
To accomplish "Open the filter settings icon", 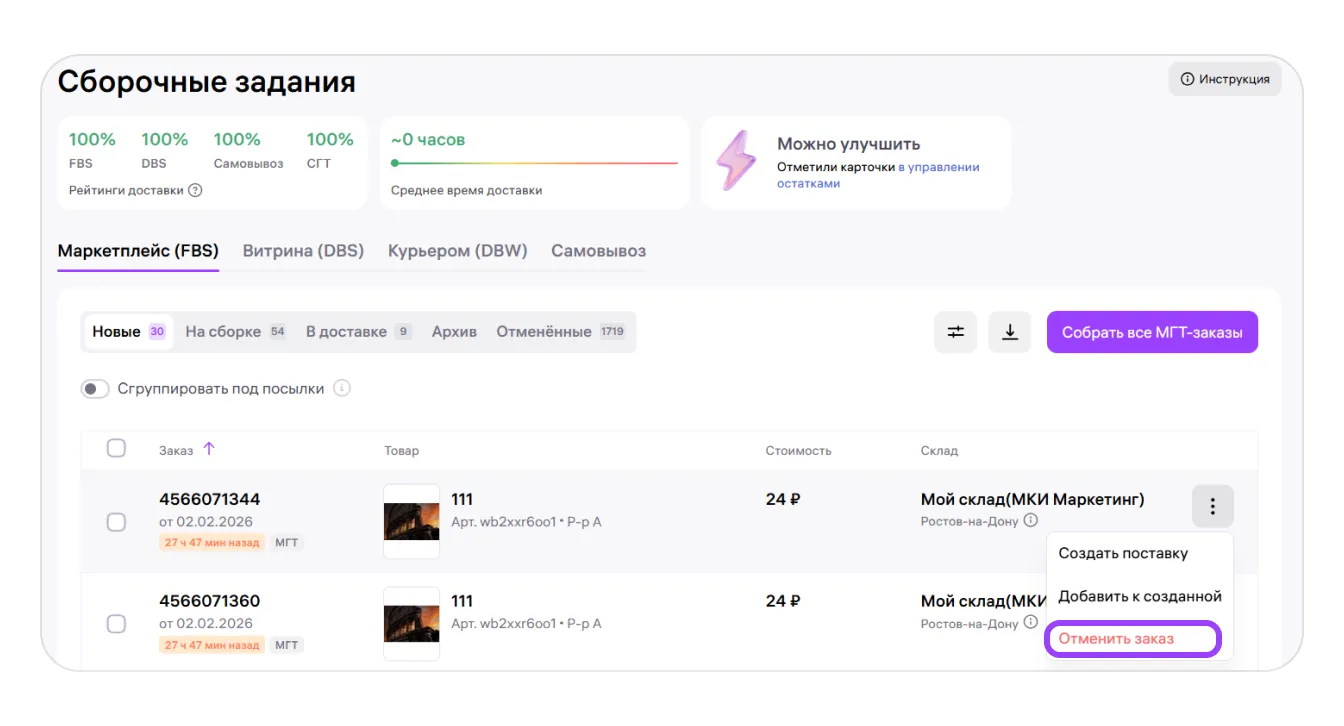I will click(955, 332).
